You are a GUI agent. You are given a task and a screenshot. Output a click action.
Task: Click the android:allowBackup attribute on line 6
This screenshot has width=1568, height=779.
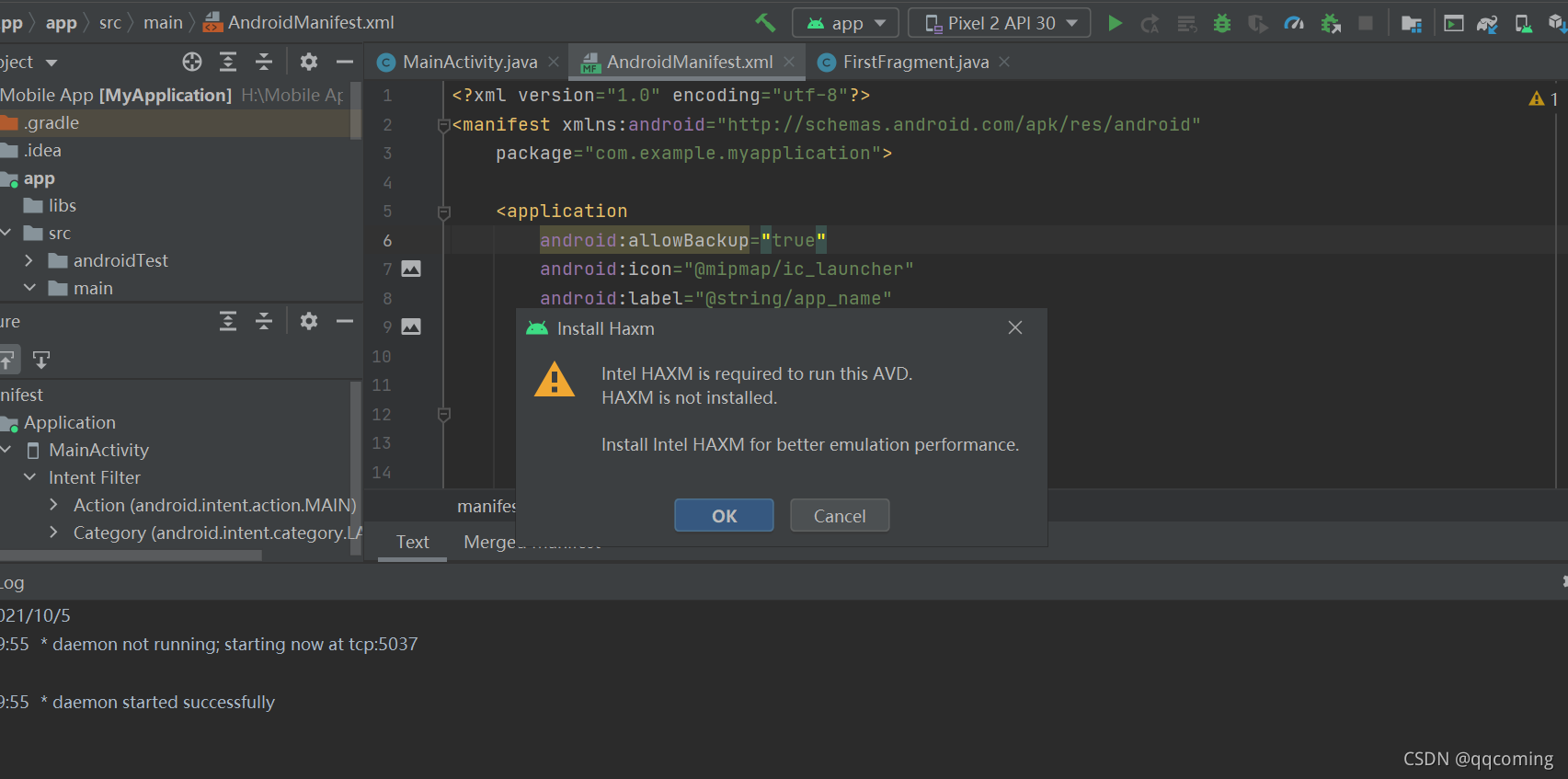(x=644, y=240)
